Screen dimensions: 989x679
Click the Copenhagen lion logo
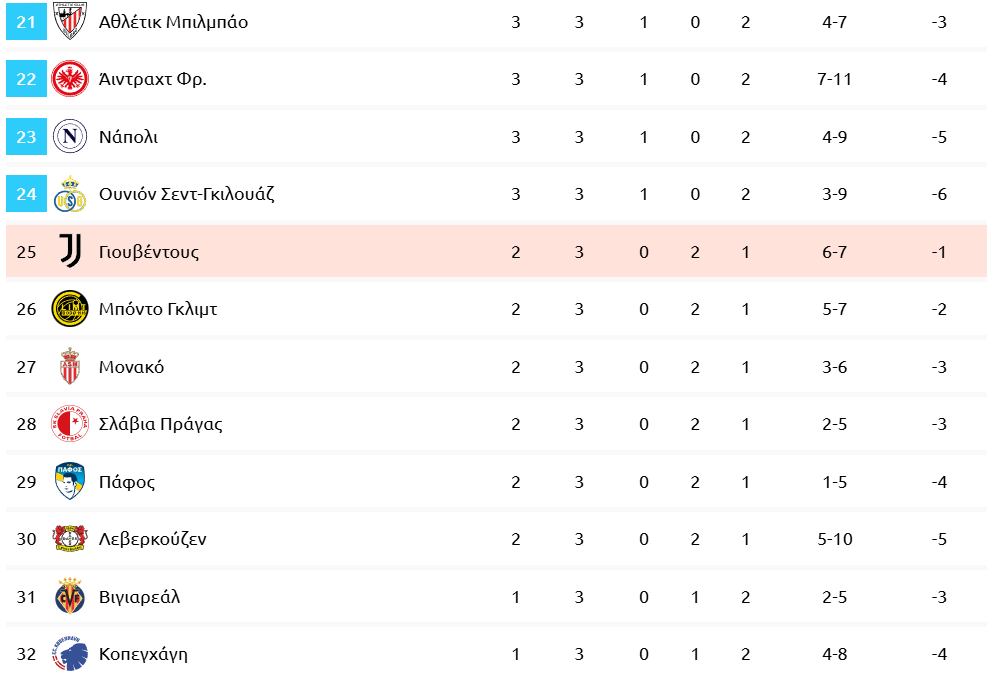click(70, 654)
